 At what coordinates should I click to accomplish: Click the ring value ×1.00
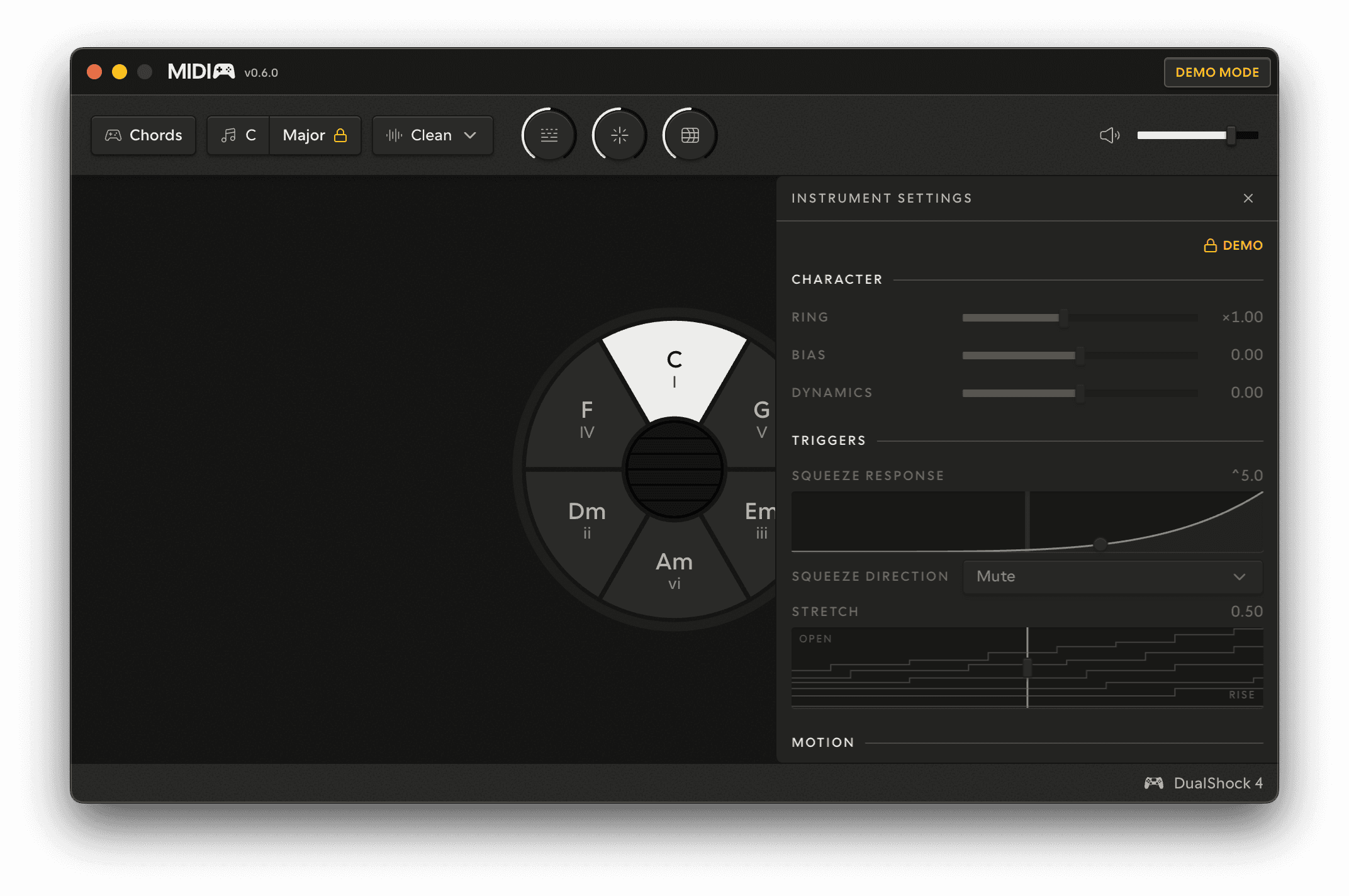[x=1242, y=317]
